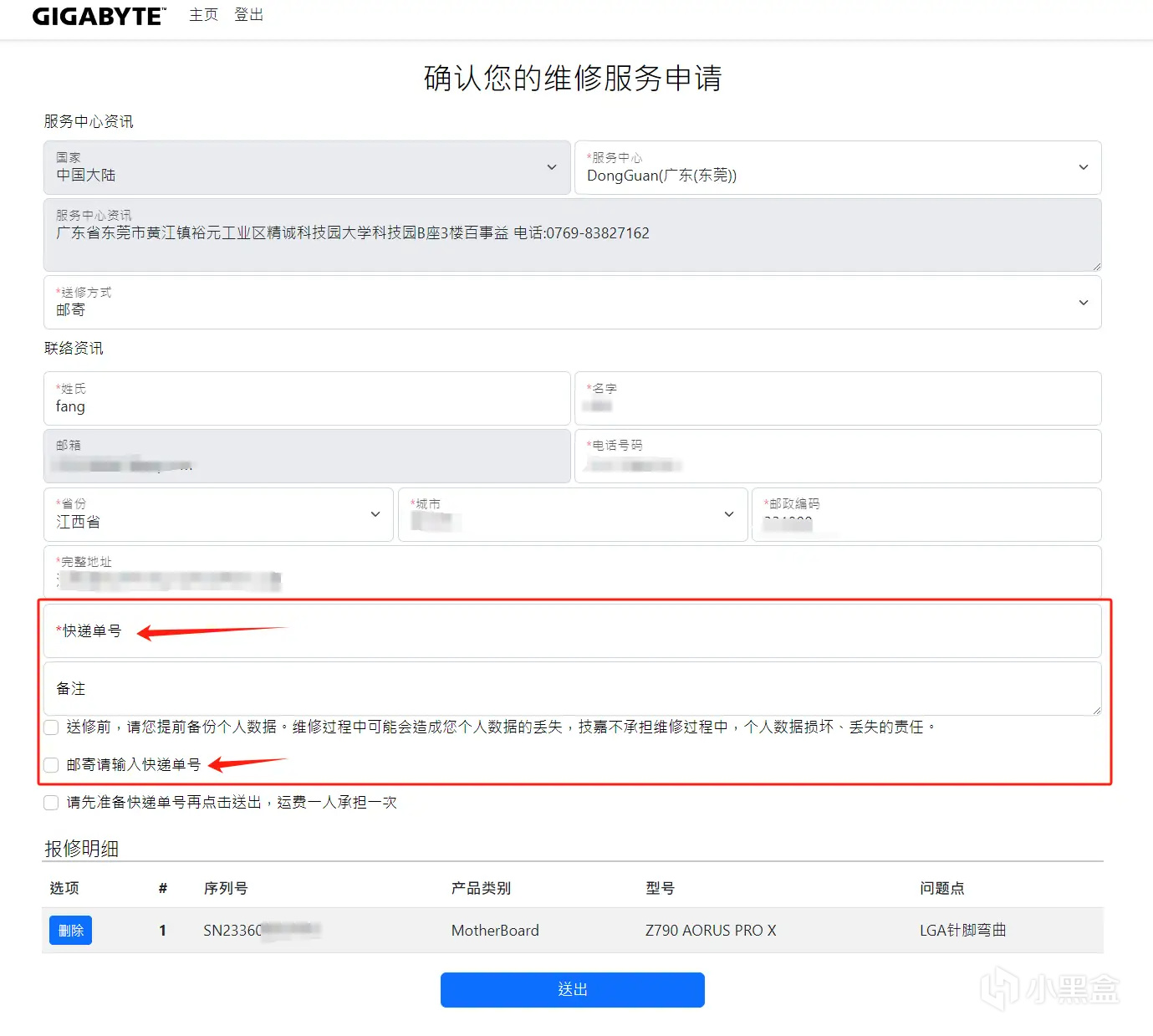Click the 完整地址 input field
The height and width of the screenshot is (1036, 1153).
coord(572,571)
